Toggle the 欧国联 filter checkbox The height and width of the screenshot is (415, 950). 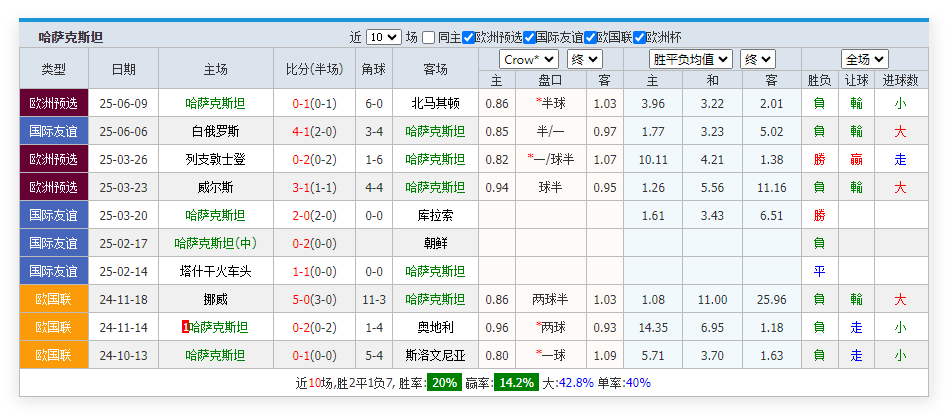point(591,38)
